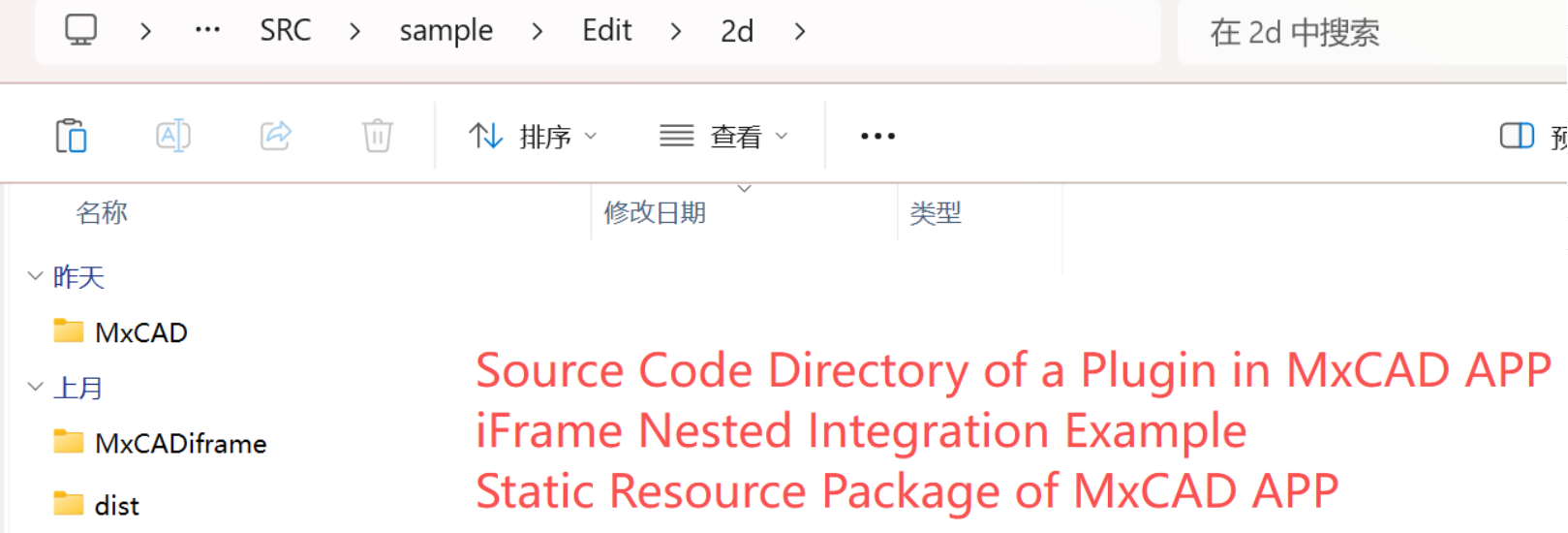Navigate to SRC in breadcrumb
Image resolution: width=1568 pixels, height=533 pixels.
[286, 31]
